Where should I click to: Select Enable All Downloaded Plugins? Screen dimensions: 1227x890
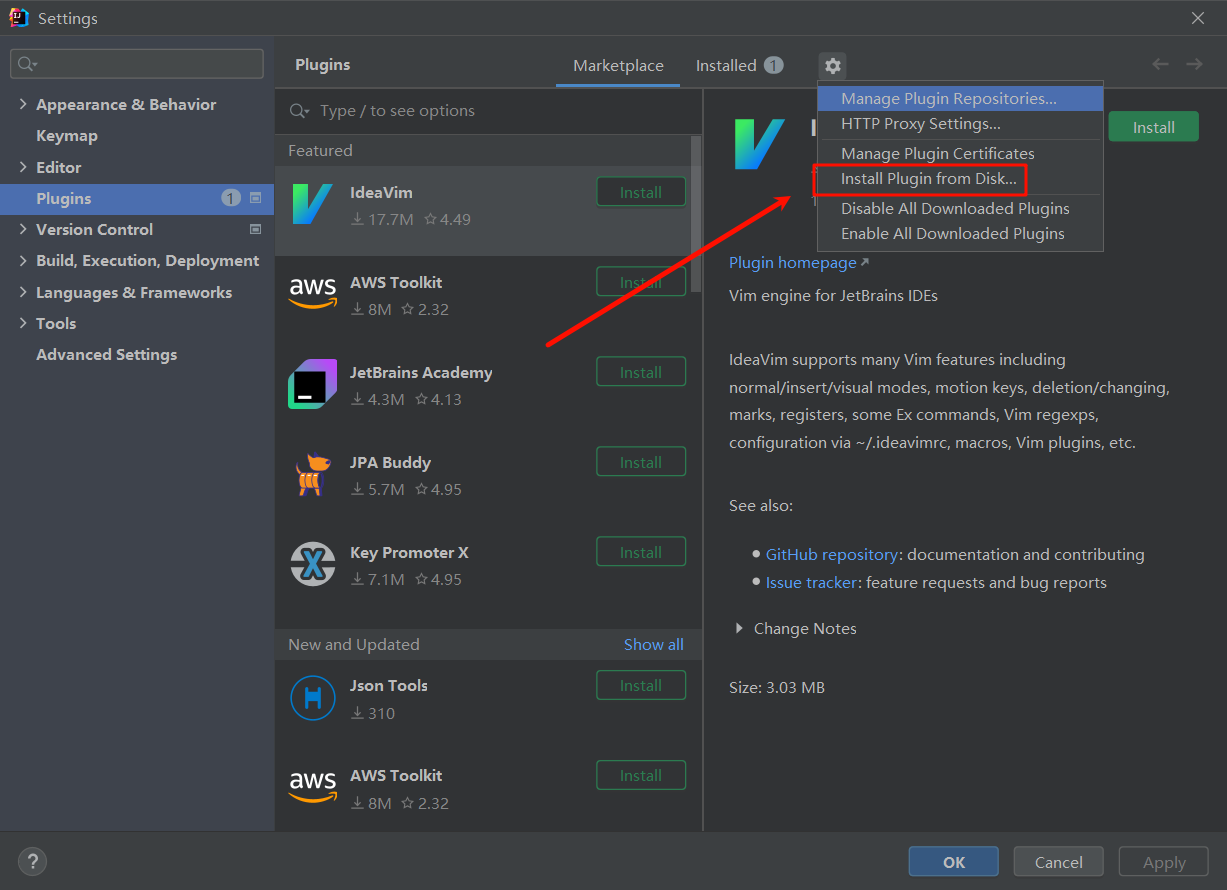pos(960,233)
